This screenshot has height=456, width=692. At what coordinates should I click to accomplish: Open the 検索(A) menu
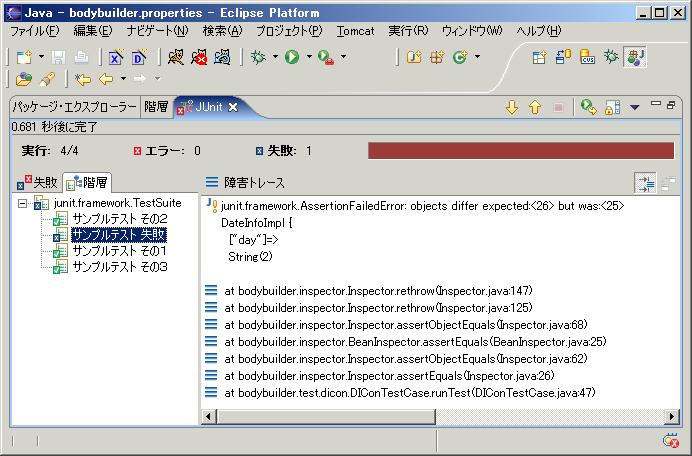(222, 31)
